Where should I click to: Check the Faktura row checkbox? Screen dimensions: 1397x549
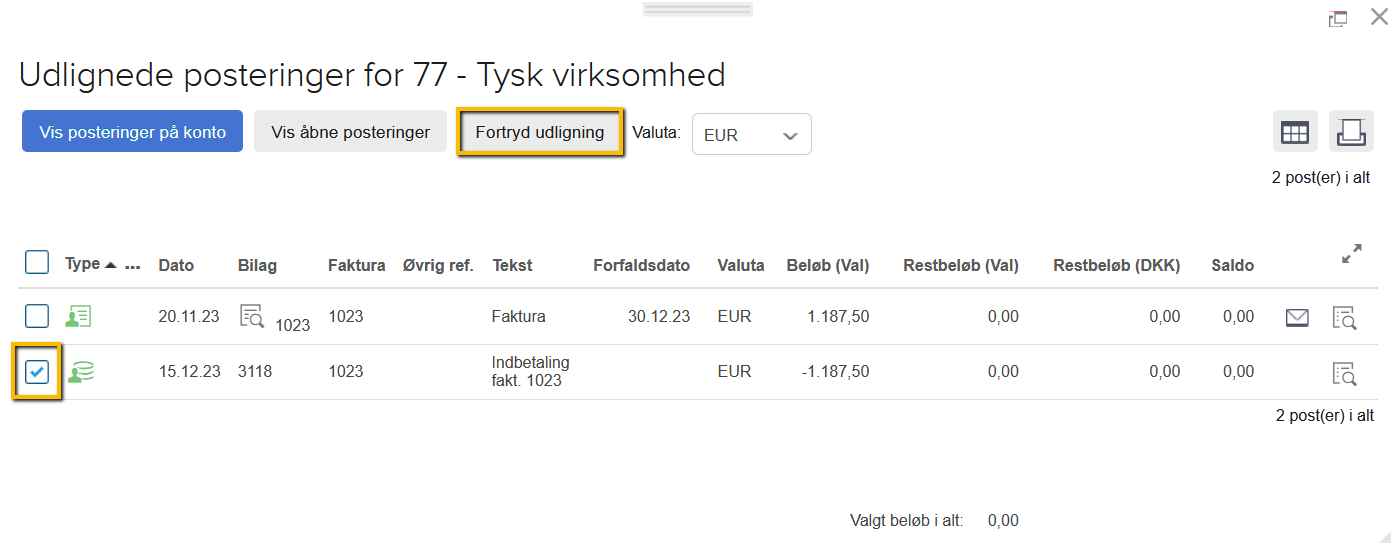coord(37,317)
